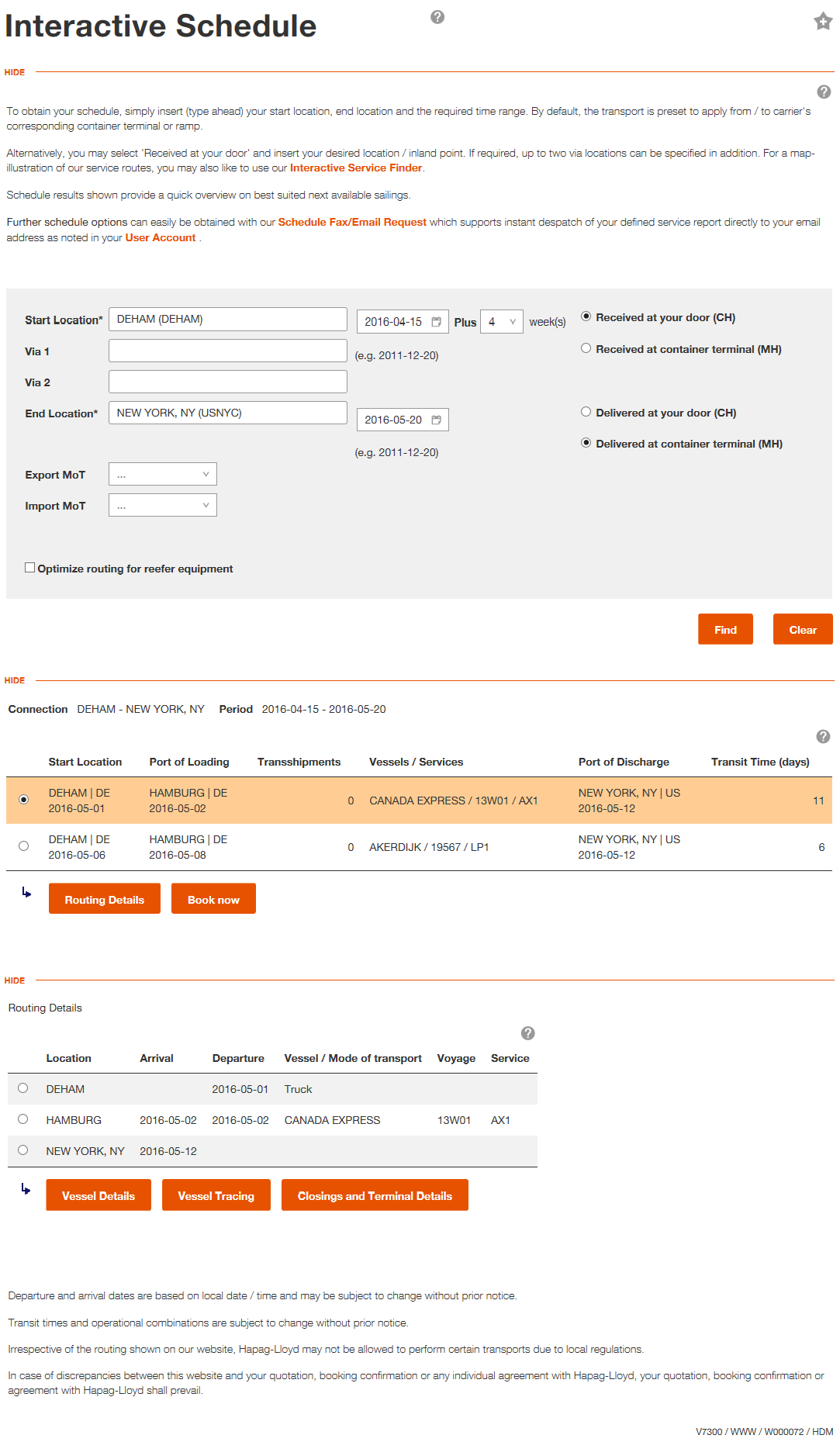
Task: Expand the Import MoT dropdown
Action: (x=163, y=505)
